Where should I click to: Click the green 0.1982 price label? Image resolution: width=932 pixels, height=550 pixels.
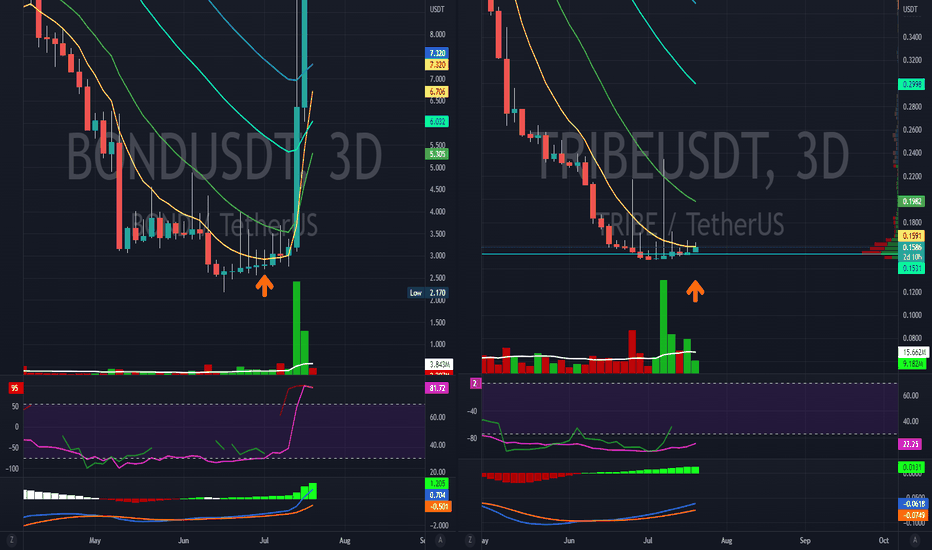pos(912,202)
